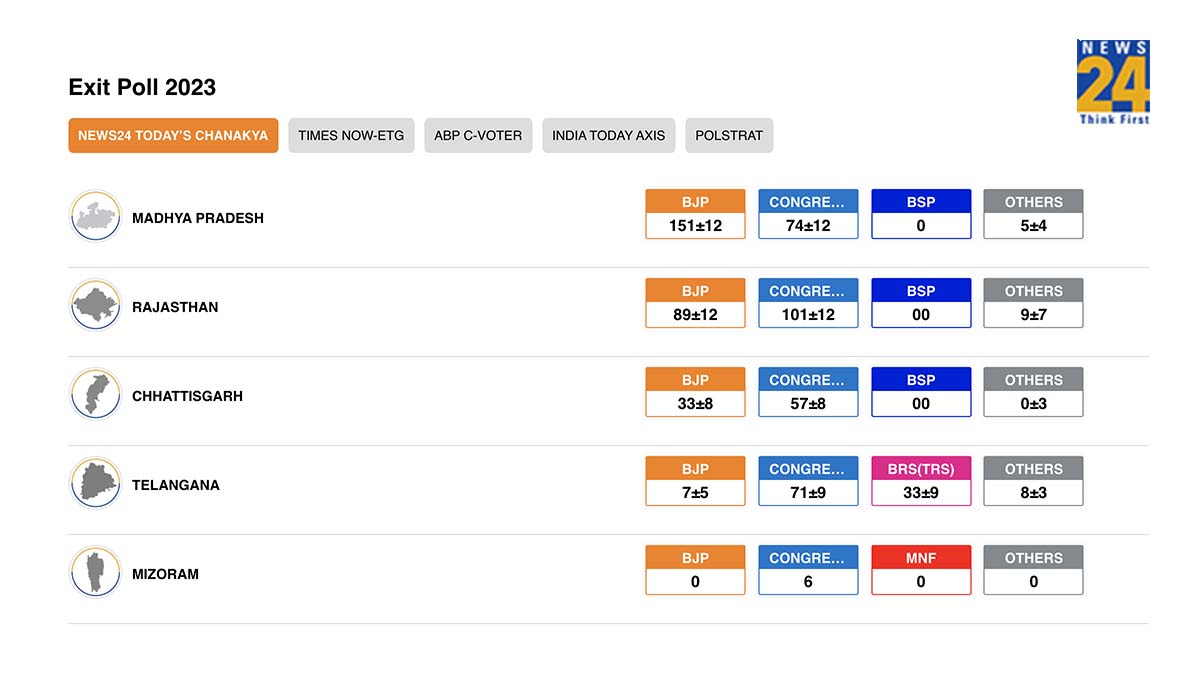Switch to India Today Axis tab
Image resolution: width=1200 pixels, height=675 pixels.
[609, 135]
